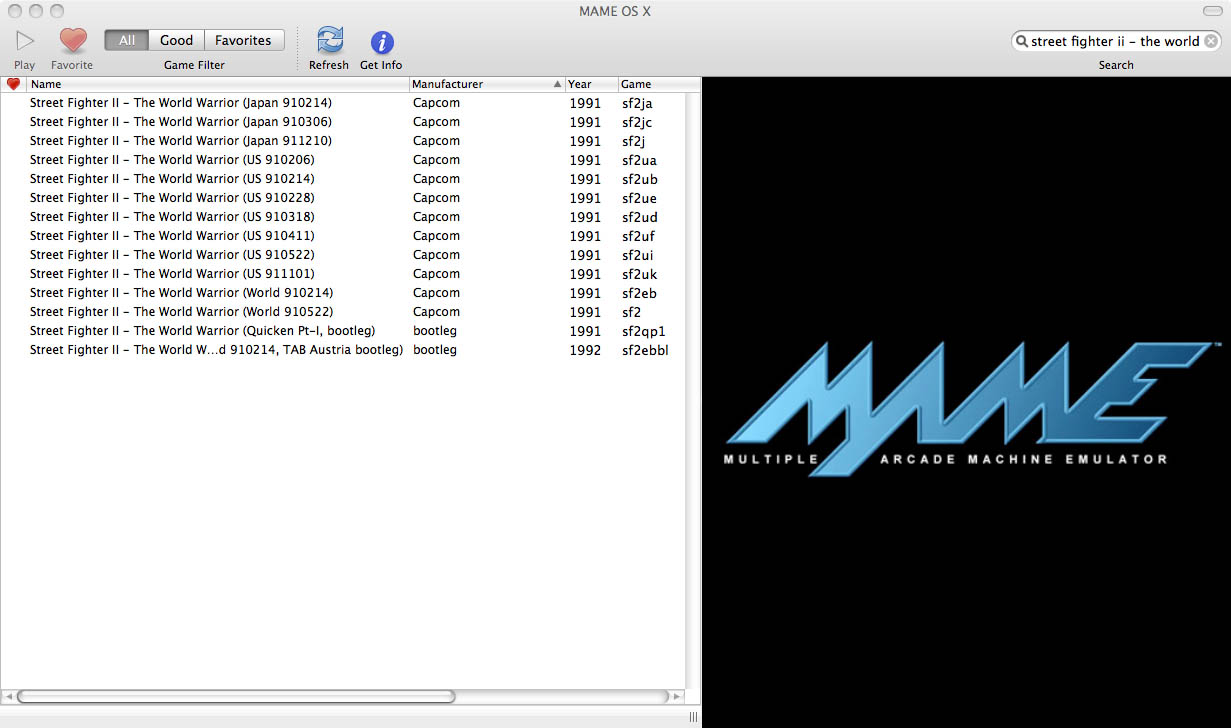Select the All game filter

tap(126, 40)
